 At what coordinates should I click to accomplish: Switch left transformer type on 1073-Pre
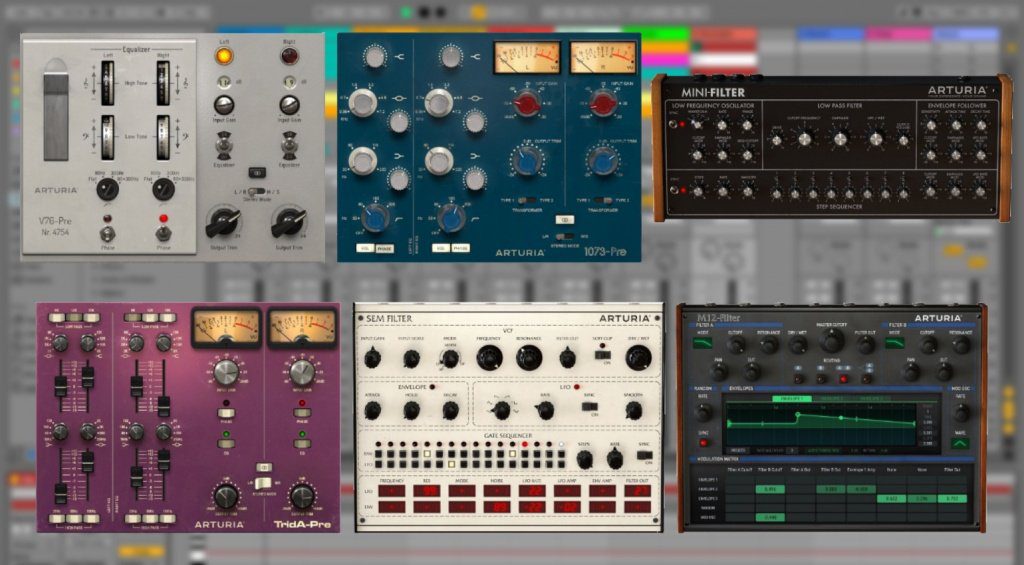point(527,201)
